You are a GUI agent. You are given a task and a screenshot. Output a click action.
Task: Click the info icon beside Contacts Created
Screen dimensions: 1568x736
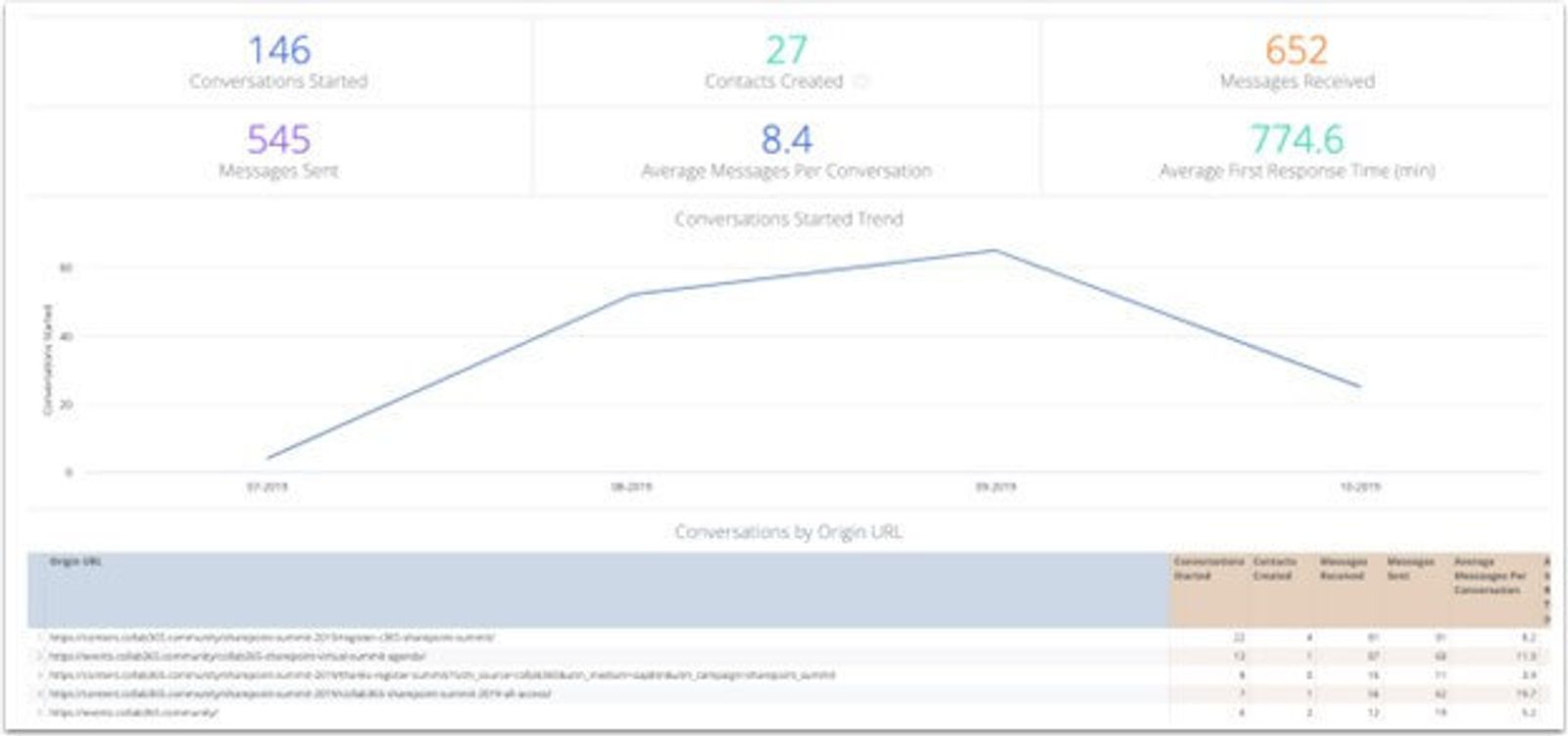tap(861, 82)
